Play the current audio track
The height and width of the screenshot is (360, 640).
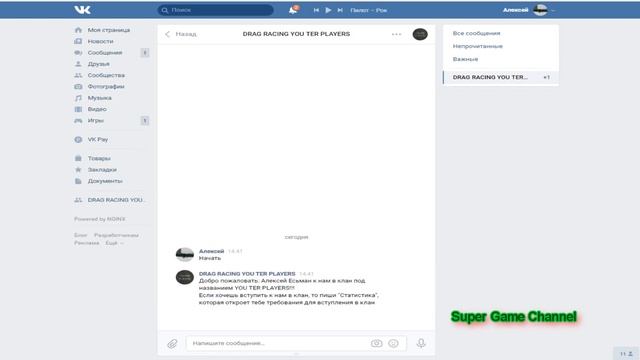328,10
